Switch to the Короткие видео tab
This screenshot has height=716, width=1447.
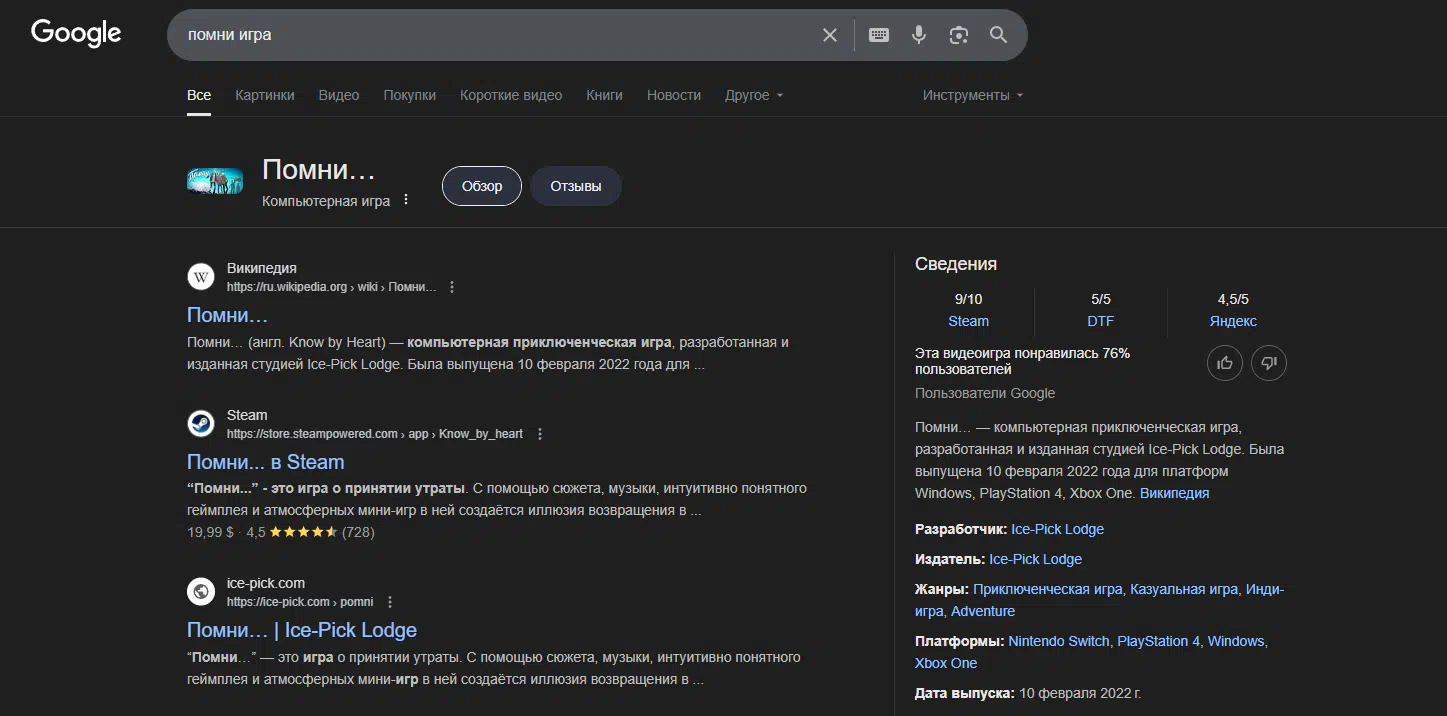511,95
